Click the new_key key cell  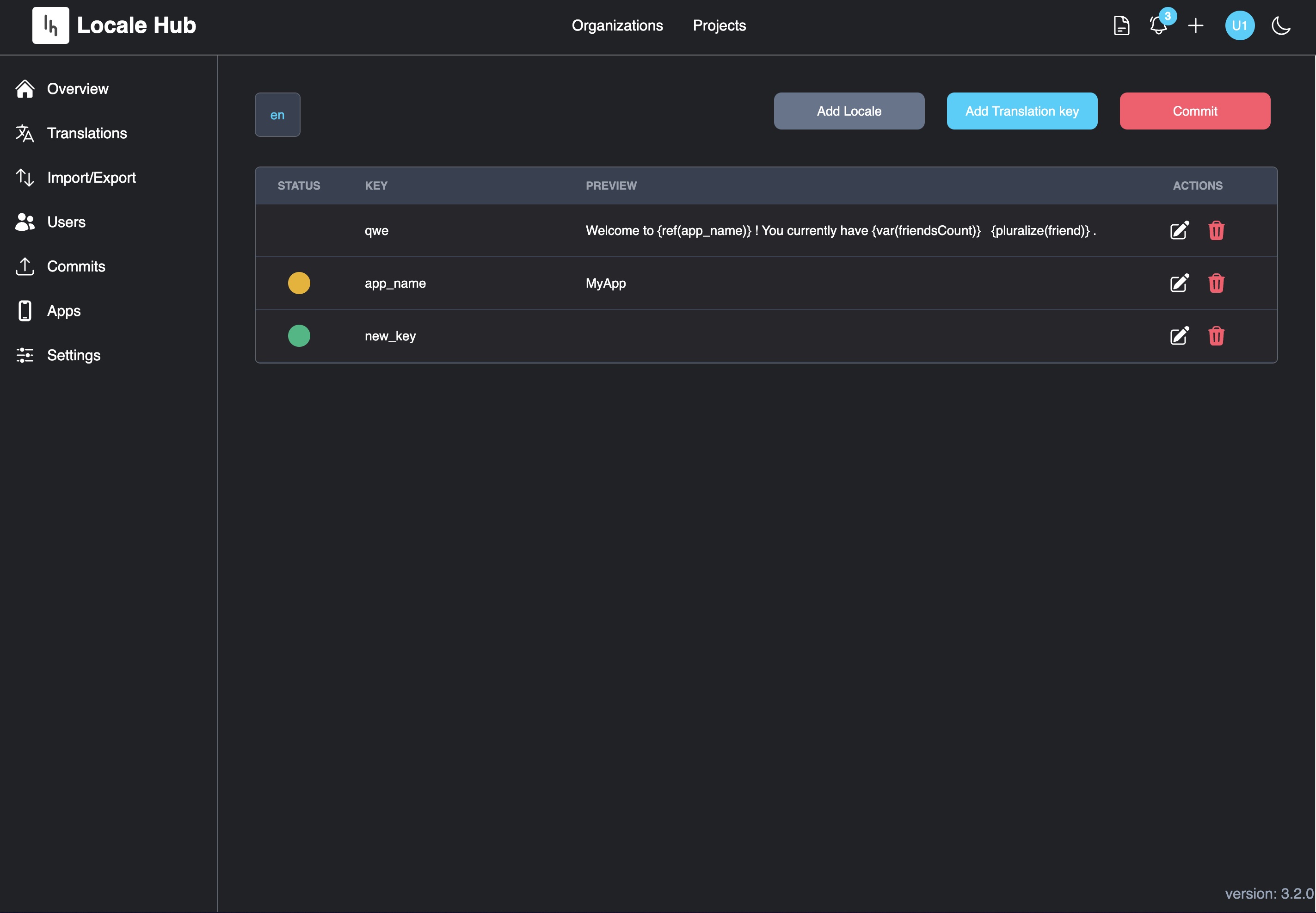pos(390,336)
